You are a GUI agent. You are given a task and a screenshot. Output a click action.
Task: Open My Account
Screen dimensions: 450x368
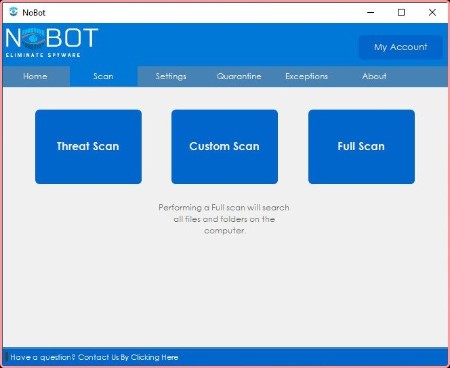tap(401, 47)
